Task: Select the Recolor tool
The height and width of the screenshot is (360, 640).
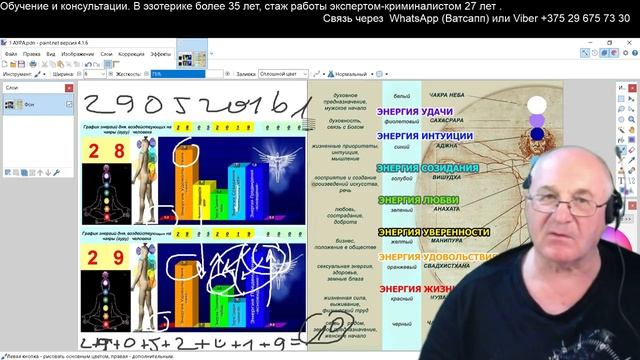Action: tap(631, 170)
